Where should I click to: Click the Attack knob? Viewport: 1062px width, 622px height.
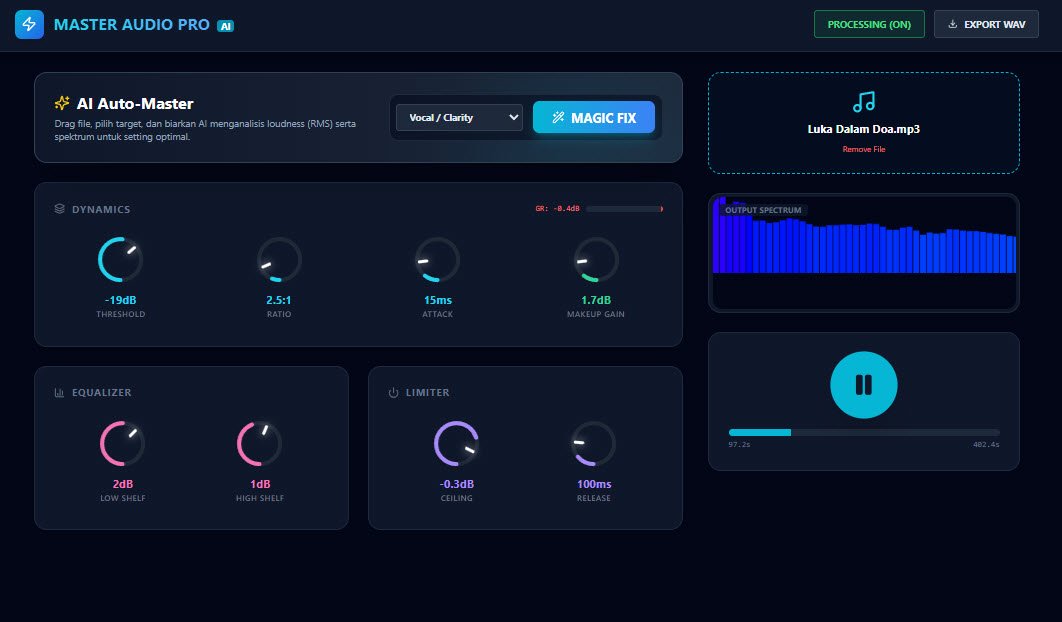point(438,260)
